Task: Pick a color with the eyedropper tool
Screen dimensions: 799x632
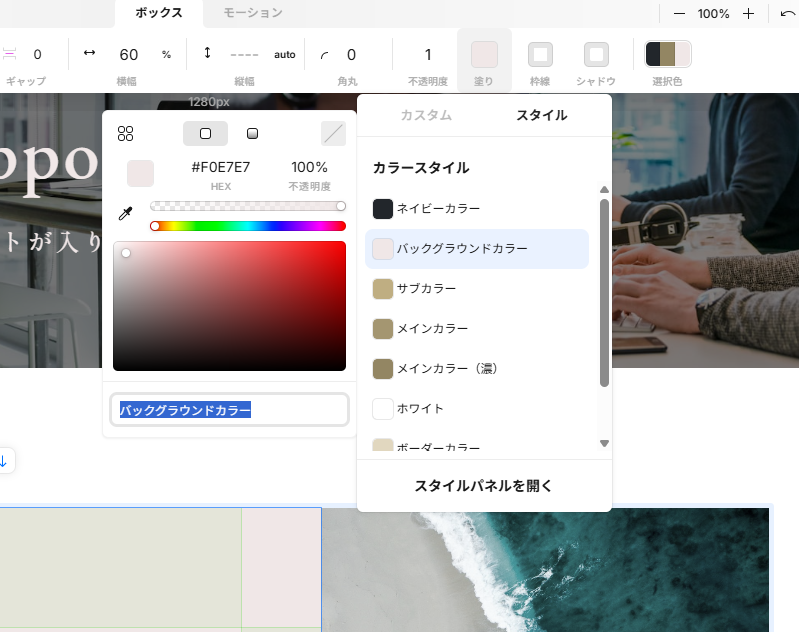Action: (125, 214)
